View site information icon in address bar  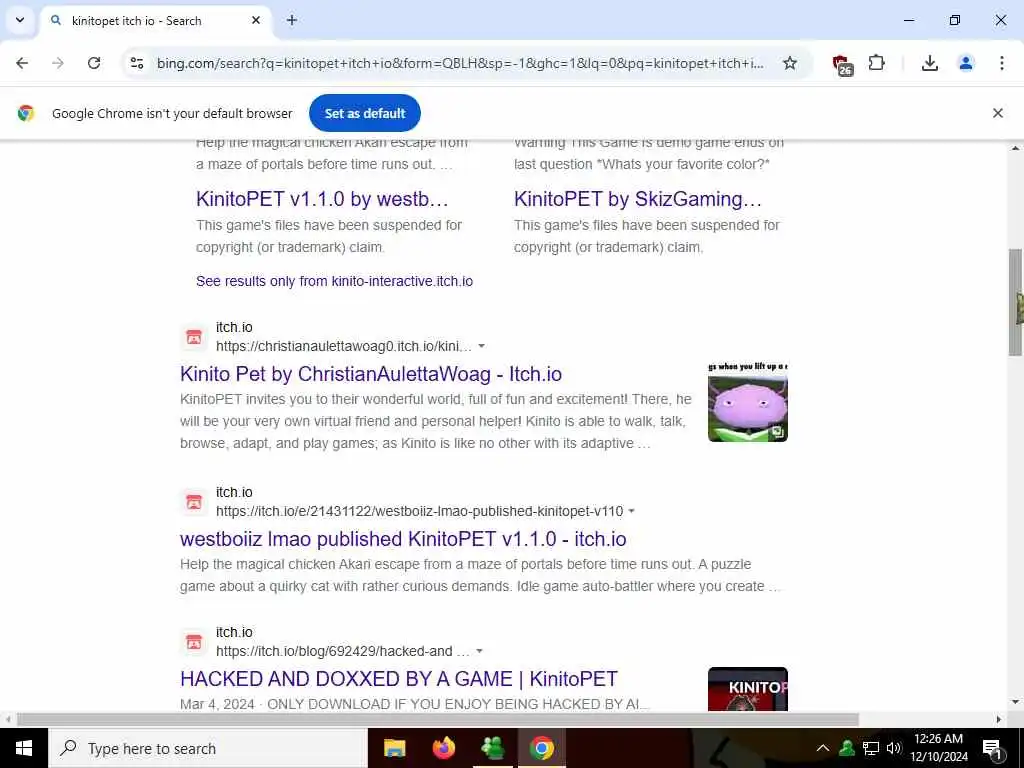[137, 63]
